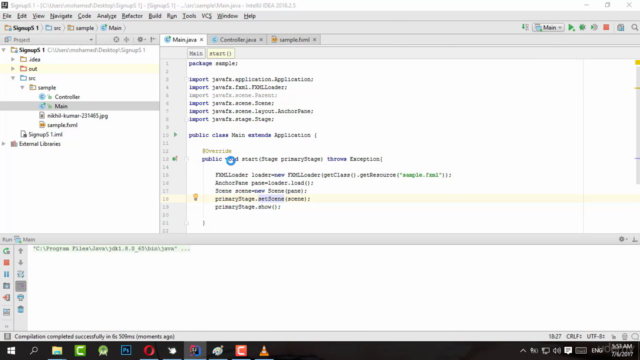Image resolution: width=640 pixels, height=360 pixels.
Task: Open the VCS menu
Action: (206, 16)
